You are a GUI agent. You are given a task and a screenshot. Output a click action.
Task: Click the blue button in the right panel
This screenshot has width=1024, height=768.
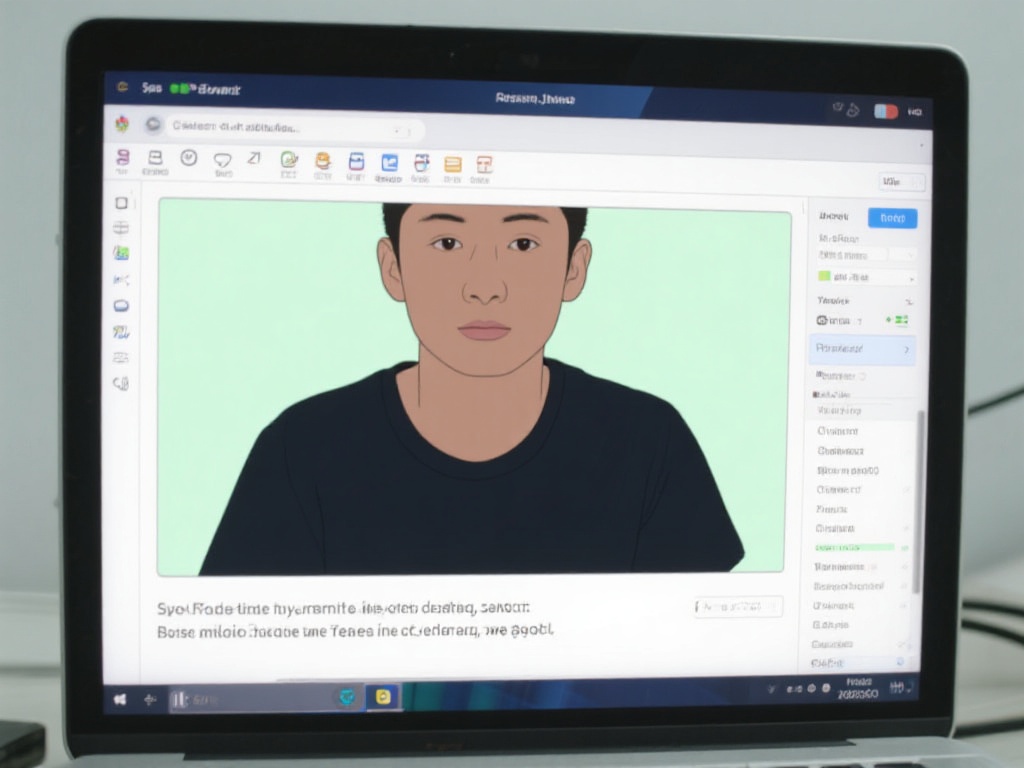pyautogui.click(x=892, y=218)
